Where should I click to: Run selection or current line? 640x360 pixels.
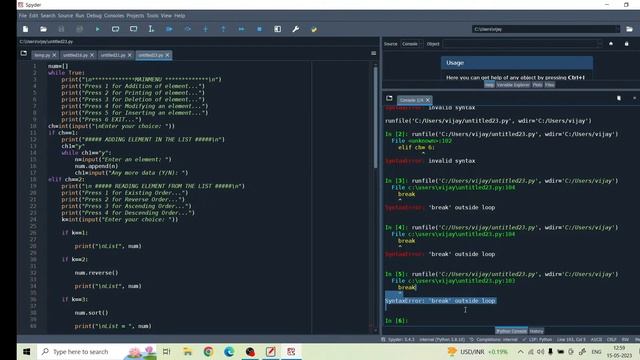(151, 29)
